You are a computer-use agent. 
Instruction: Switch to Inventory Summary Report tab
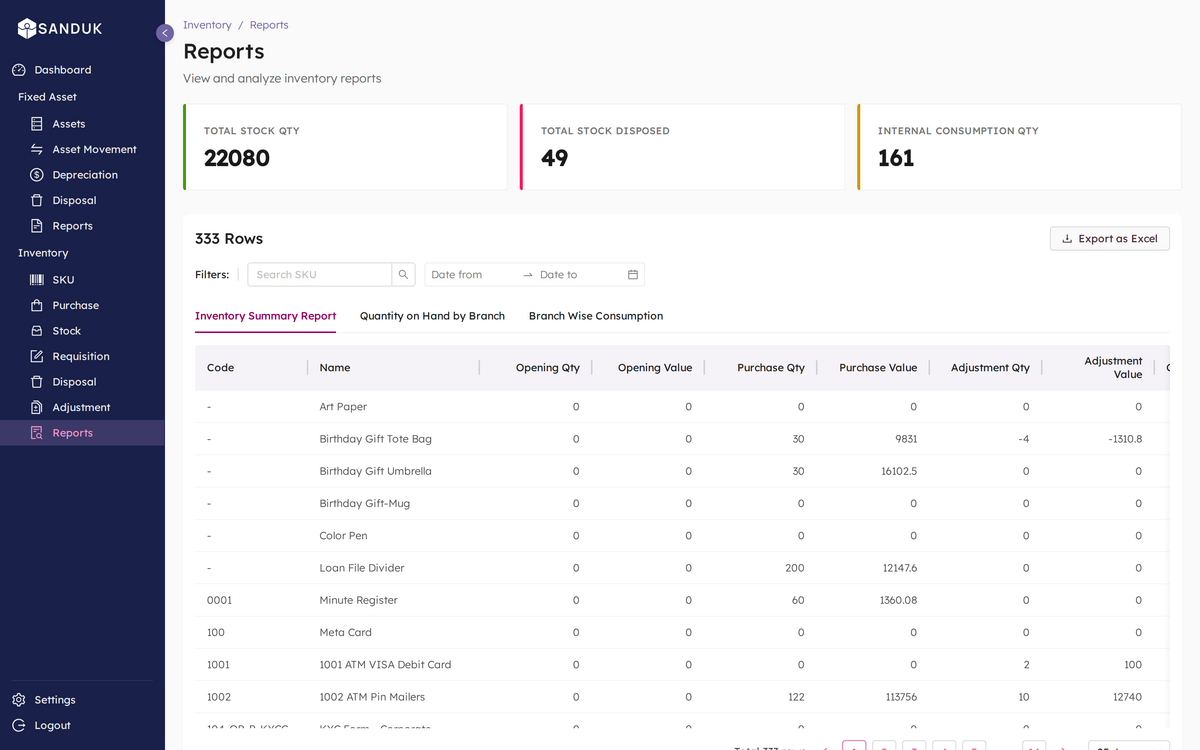[265, 316]
